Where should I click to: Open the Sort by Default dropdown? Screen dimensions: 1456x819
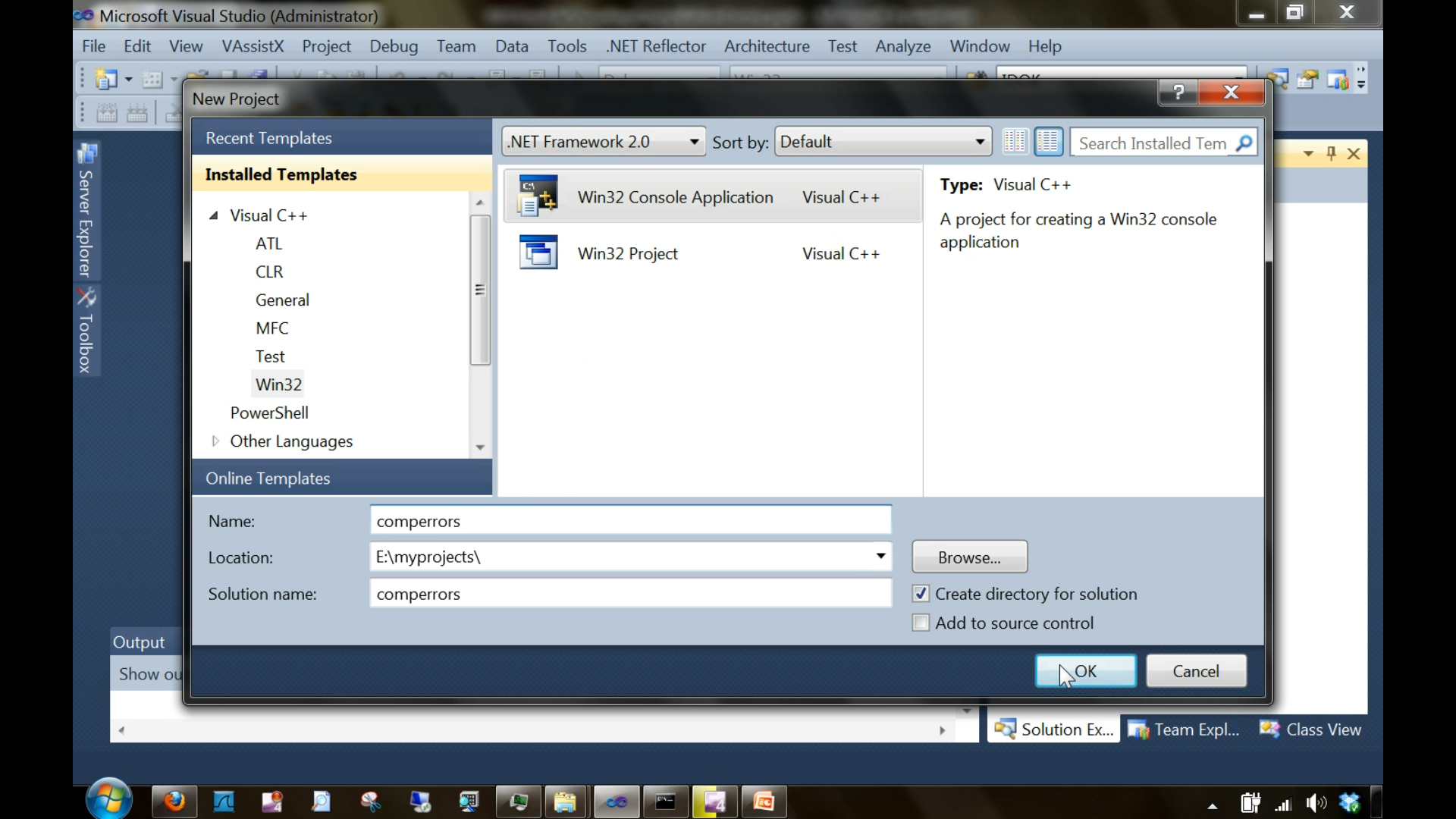pos(979,141)
